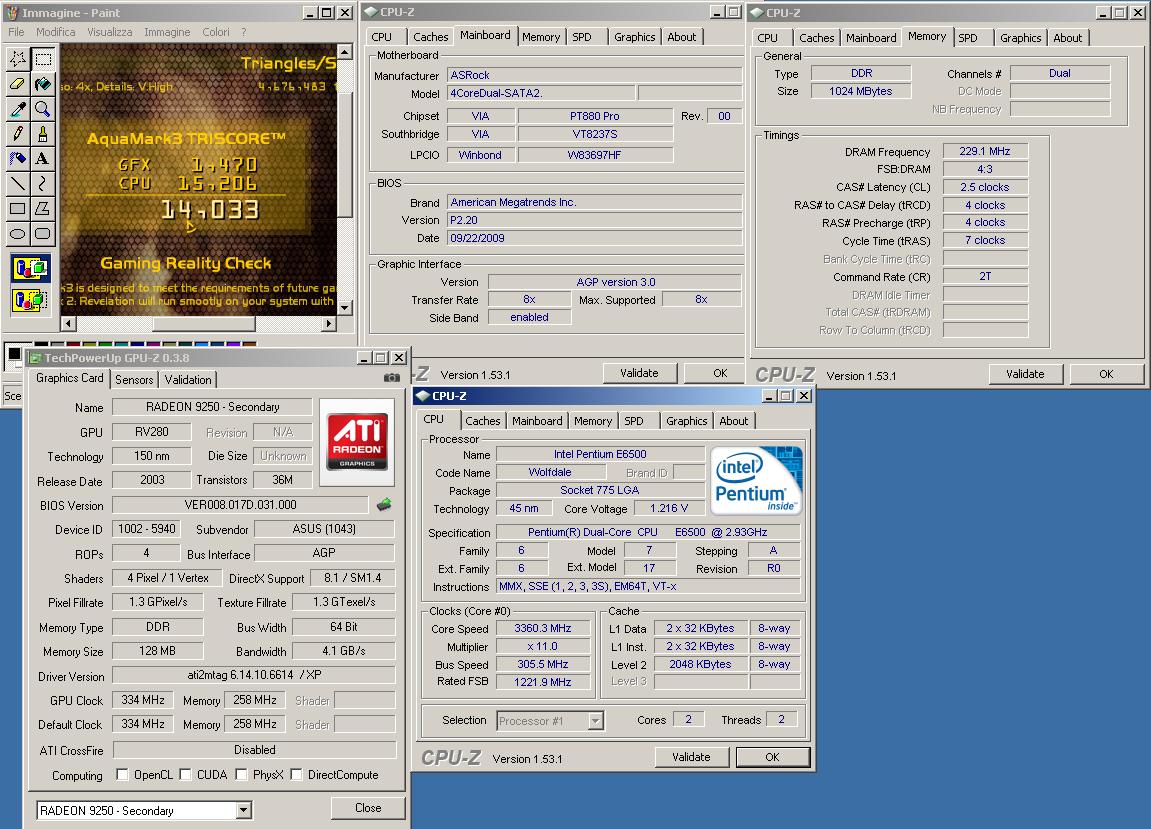Select the Free-Form Select tool in Paint
The height and width of the screenshot is (829, 1151).
[18, 59]
